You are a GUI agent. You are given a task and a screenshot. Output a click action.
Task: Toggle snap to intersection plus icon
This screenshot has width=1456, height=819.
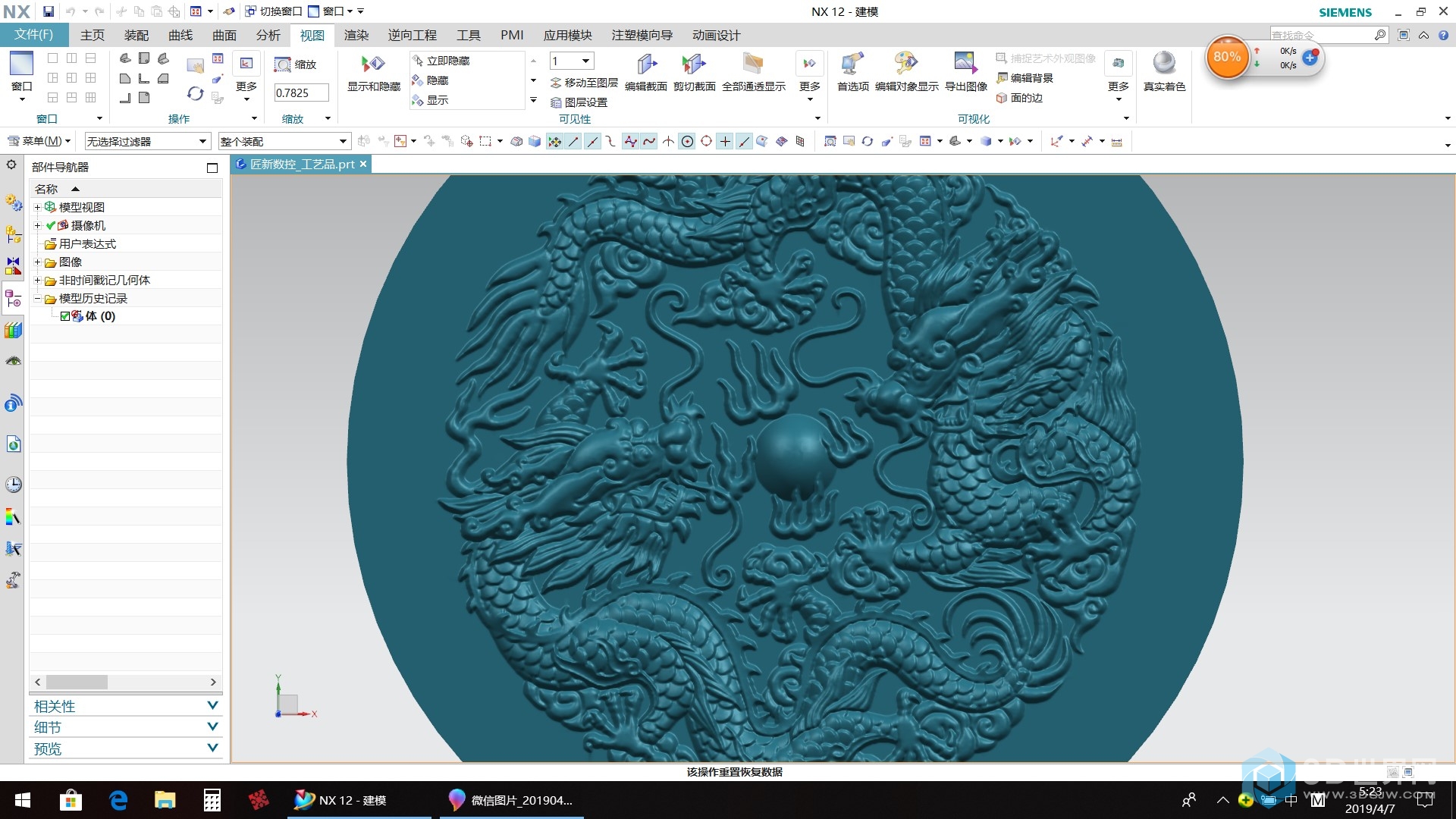tap(725, 141)
